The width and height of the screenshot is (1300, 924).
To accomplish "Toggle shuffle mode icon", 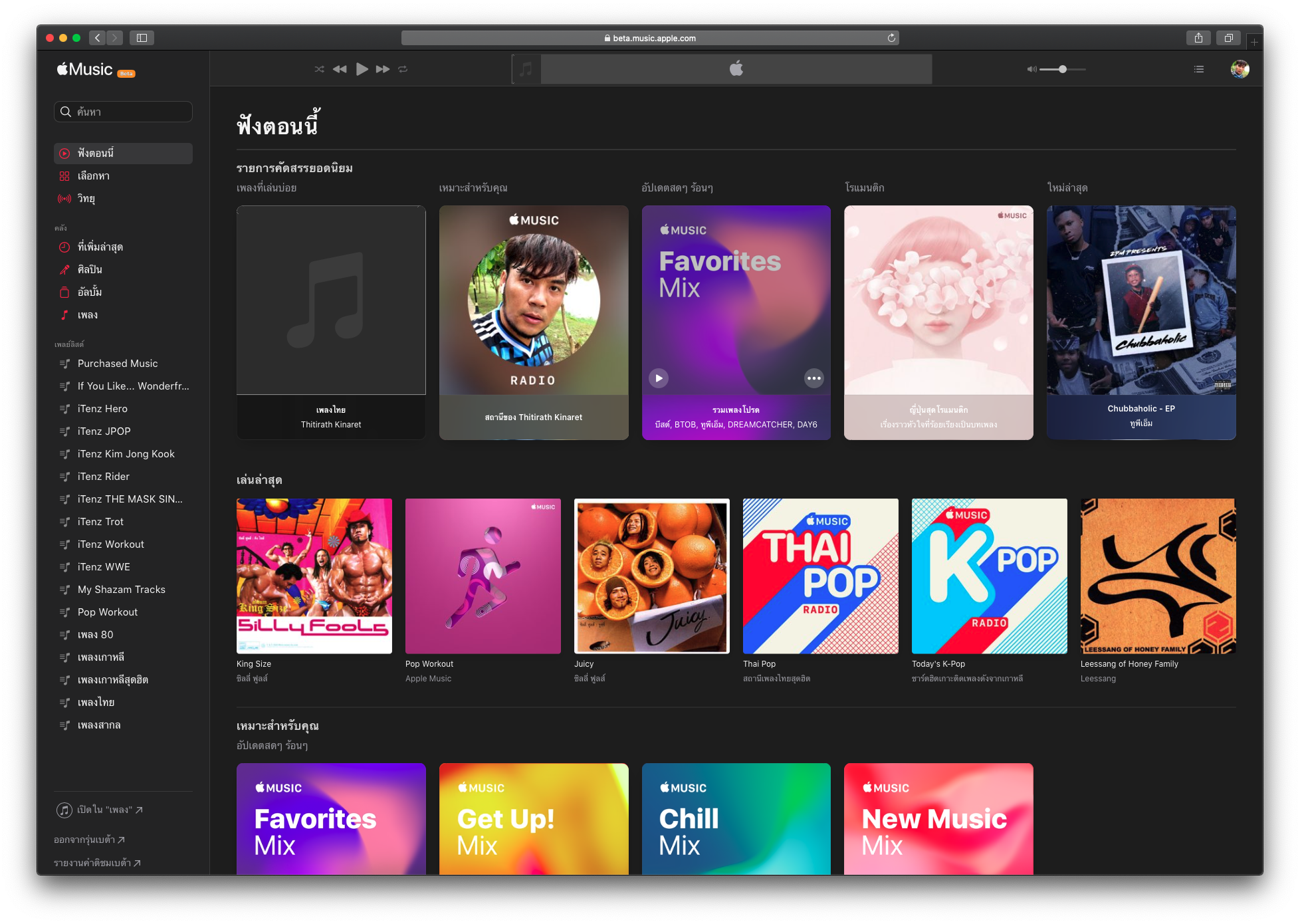I will click(x=319, y=69).
